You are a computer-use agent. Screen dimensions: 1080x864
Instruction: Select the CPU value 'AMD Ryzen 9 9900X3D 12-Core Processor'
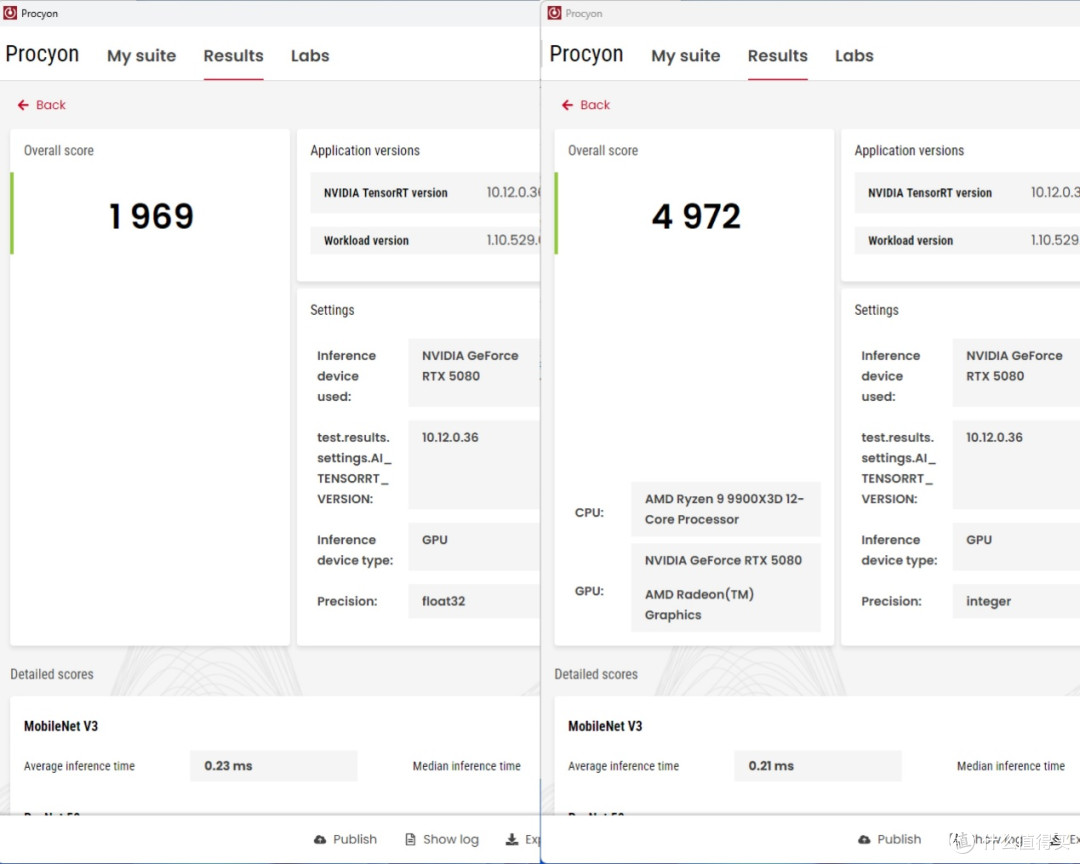point(724,509)
